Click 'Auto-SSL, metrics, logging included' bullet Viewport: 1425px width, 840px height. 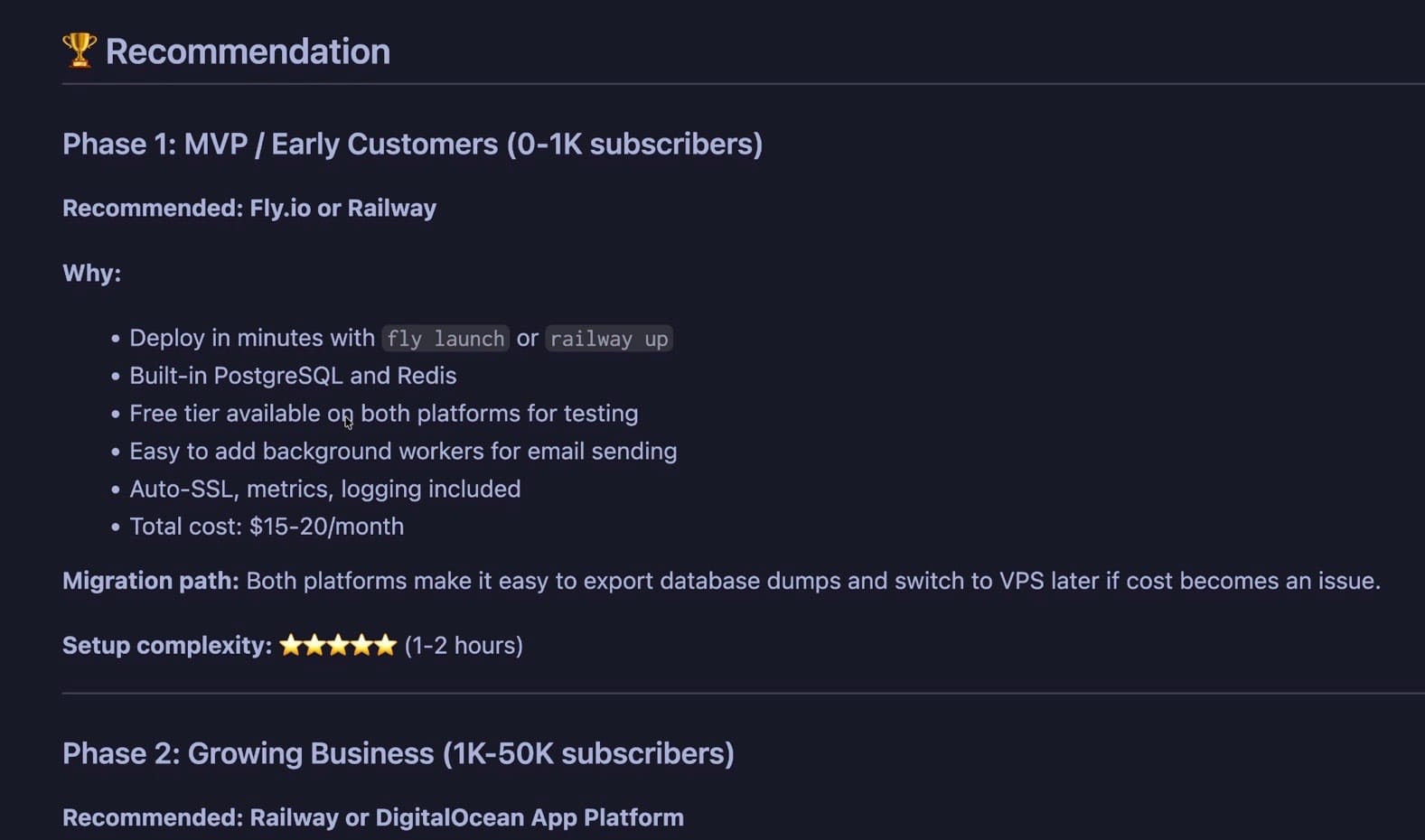pyautogui.click(x=324, y=489)
